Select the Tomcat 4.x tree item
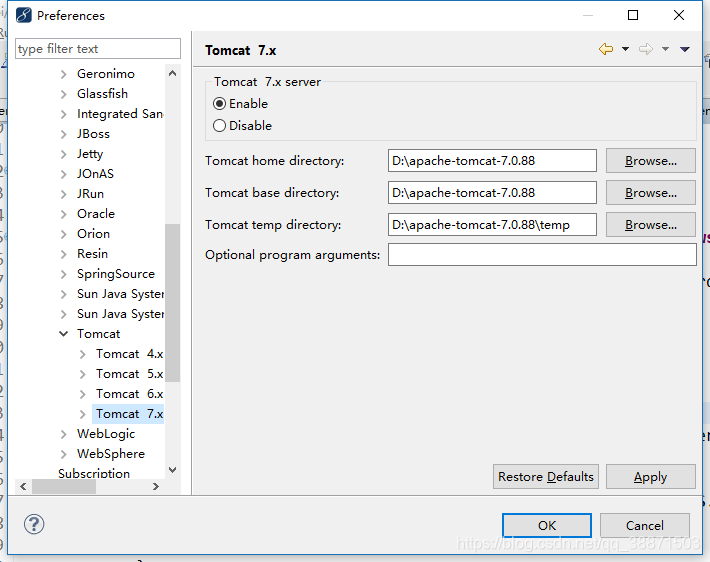 click(x=130, y=354)
